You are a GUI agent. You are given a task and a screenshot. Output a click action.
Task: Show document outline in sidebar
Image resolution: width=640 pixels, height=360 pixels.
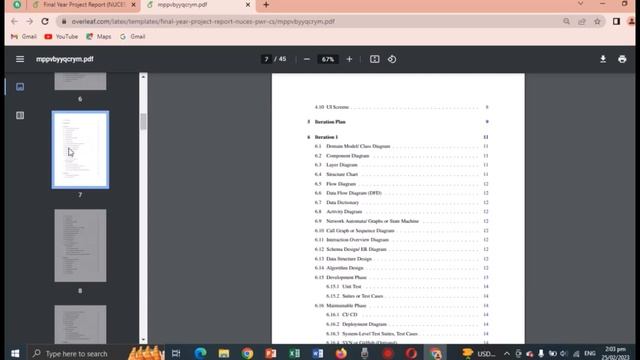click(x=20, y=116)
